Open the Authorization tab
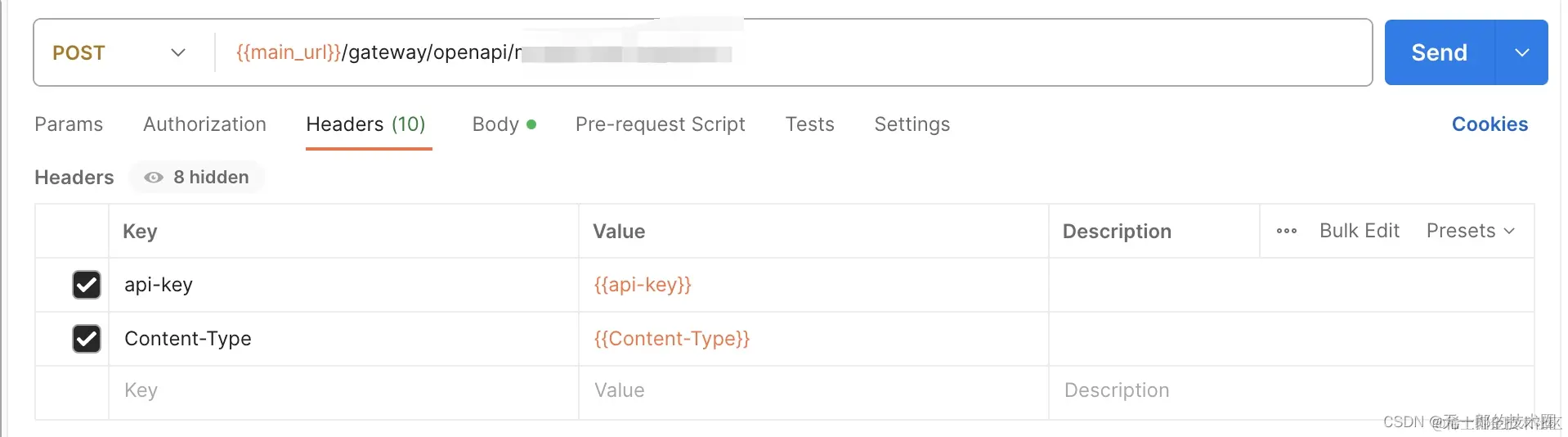Image resolution: width=1568 pixels, height=437 pixels. click(204, 124)
